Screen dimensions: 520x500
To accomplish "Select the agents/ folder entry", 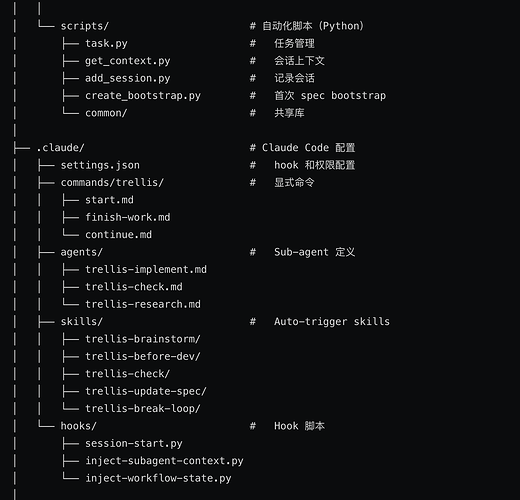I will 82,252.
